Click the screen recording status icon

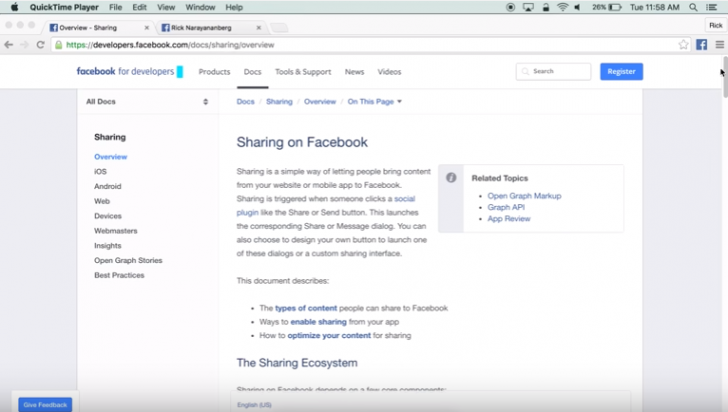(510, 7)
